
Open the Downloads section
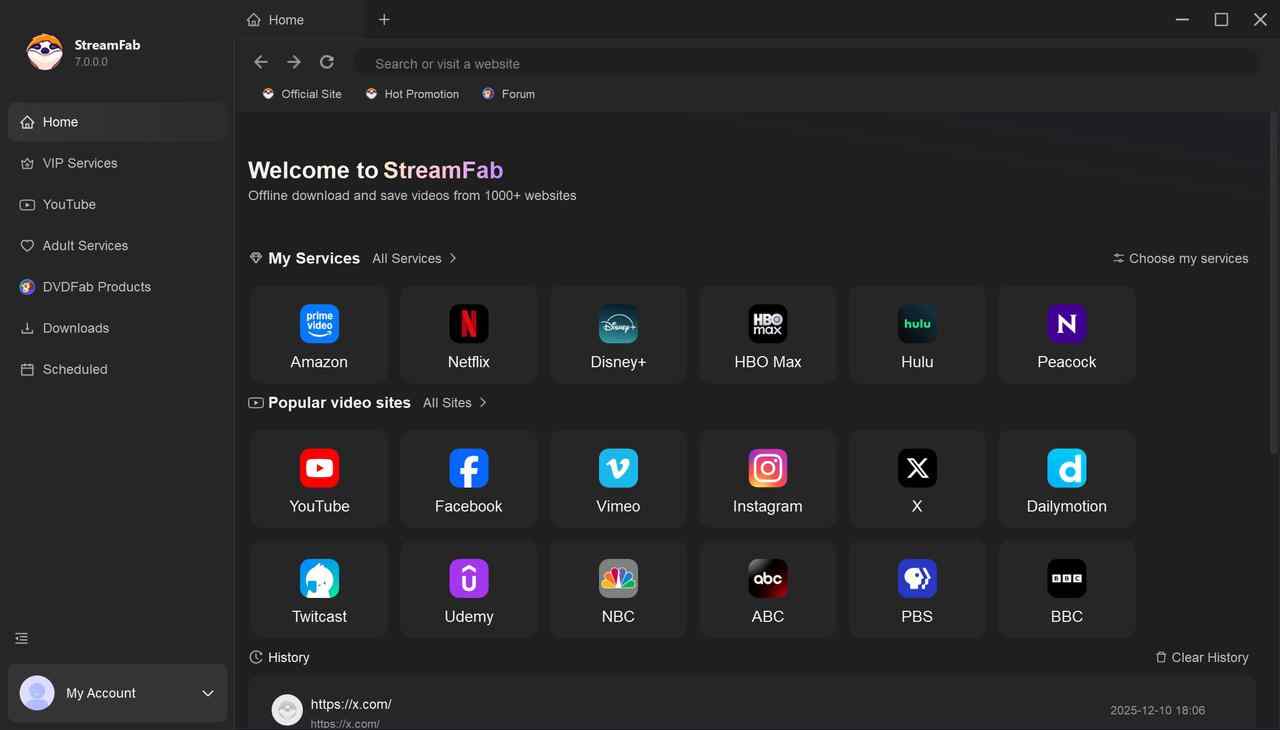coord(75,328)
